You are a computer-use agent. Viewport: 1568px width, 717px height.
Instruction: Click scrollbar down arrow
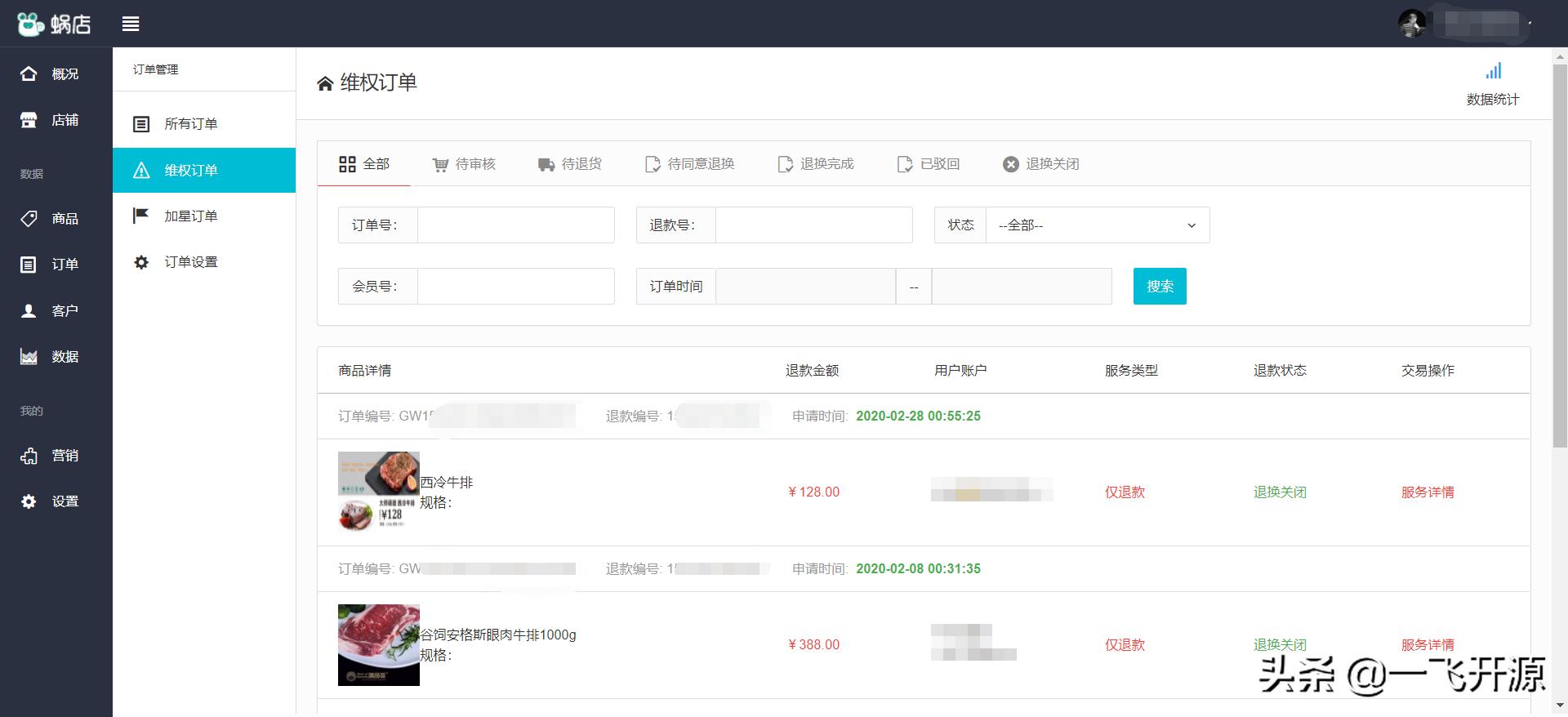coord(1560,706)
